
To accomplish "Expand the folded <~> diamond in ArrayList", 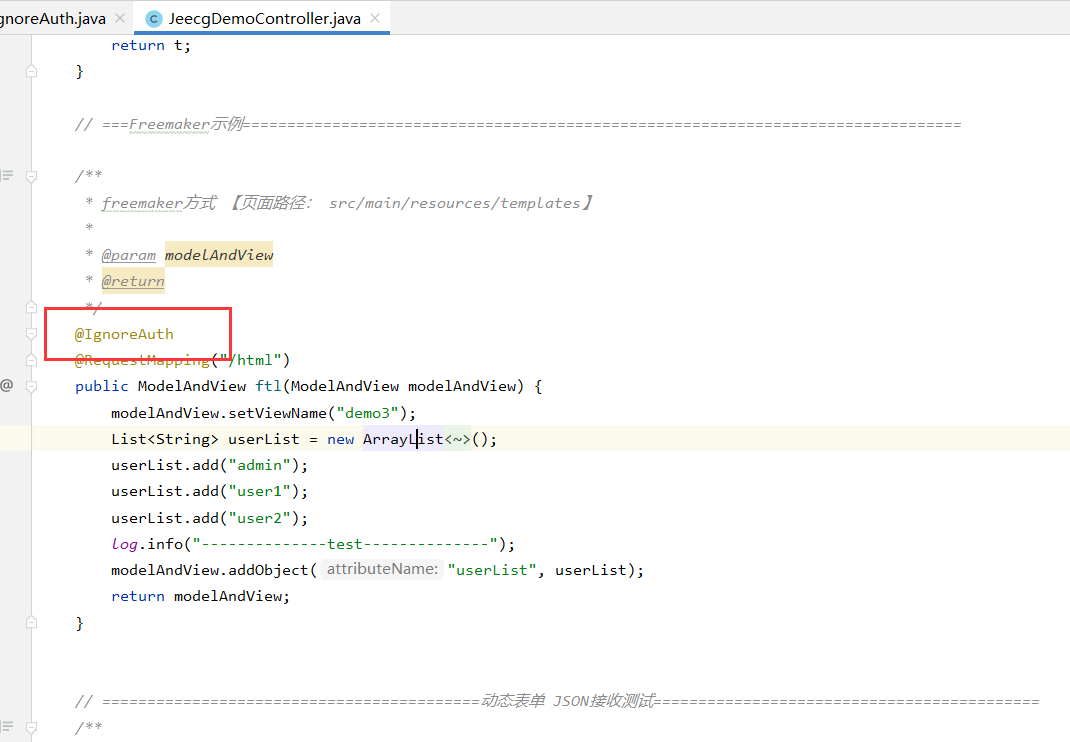I will (457, 439).
